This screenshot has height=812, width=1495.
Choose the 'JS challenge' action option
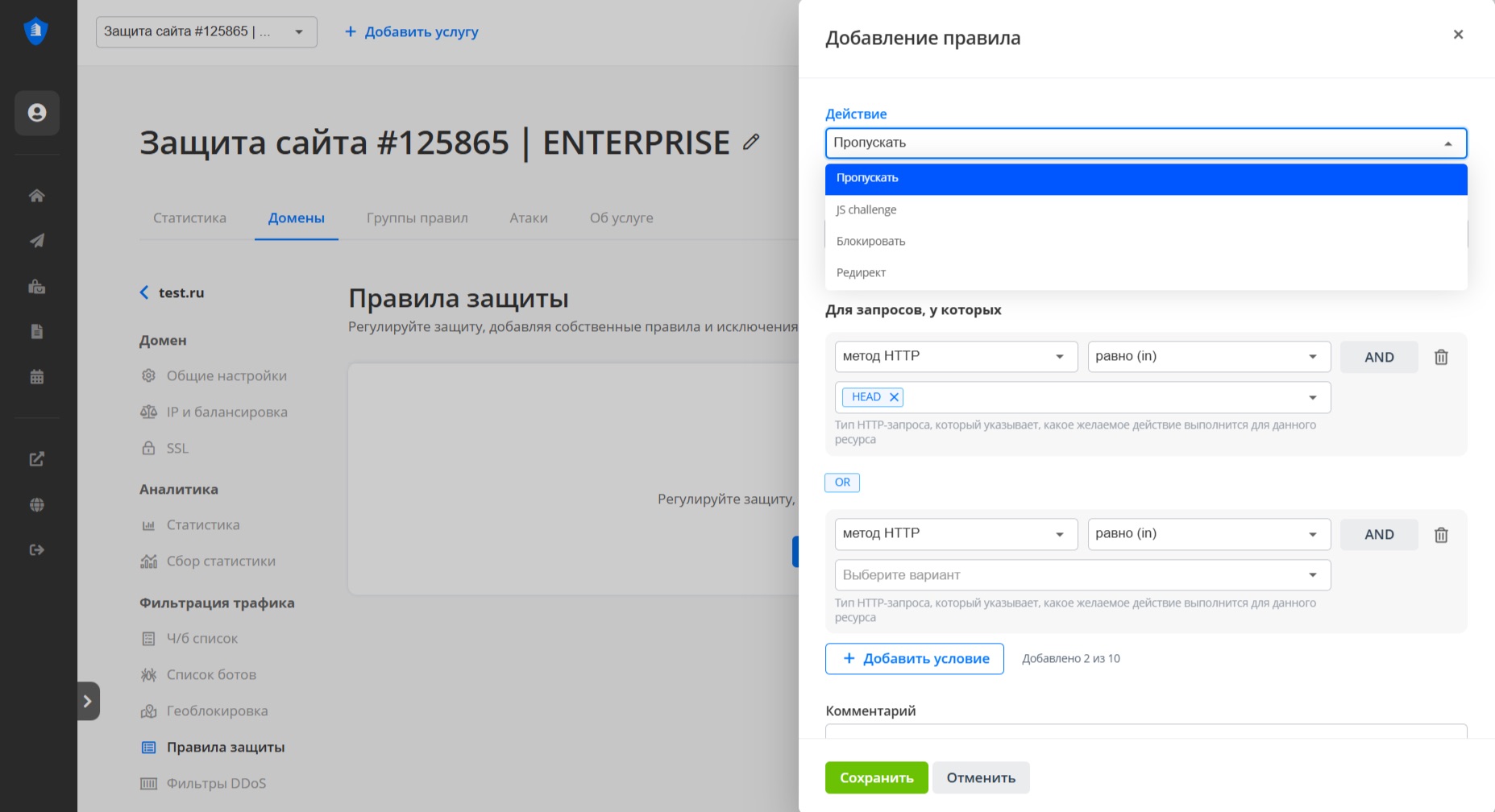pos(866,210)
